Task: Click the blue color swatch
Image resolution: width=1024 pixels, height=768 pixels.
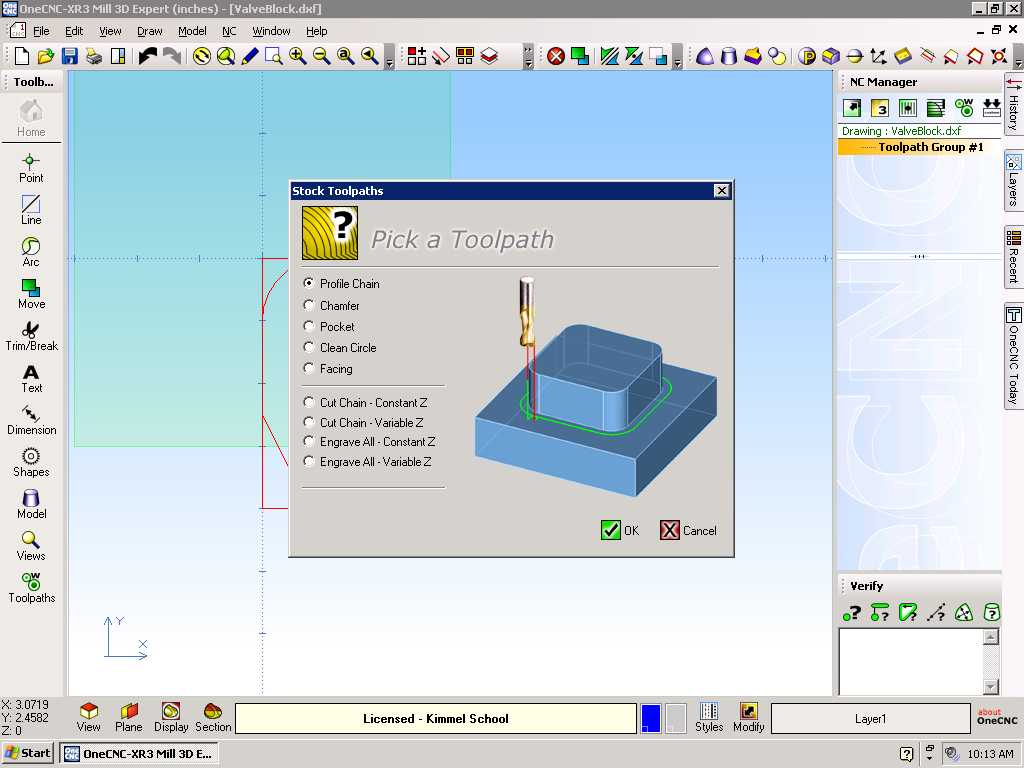Action: [x=650, y=718]
